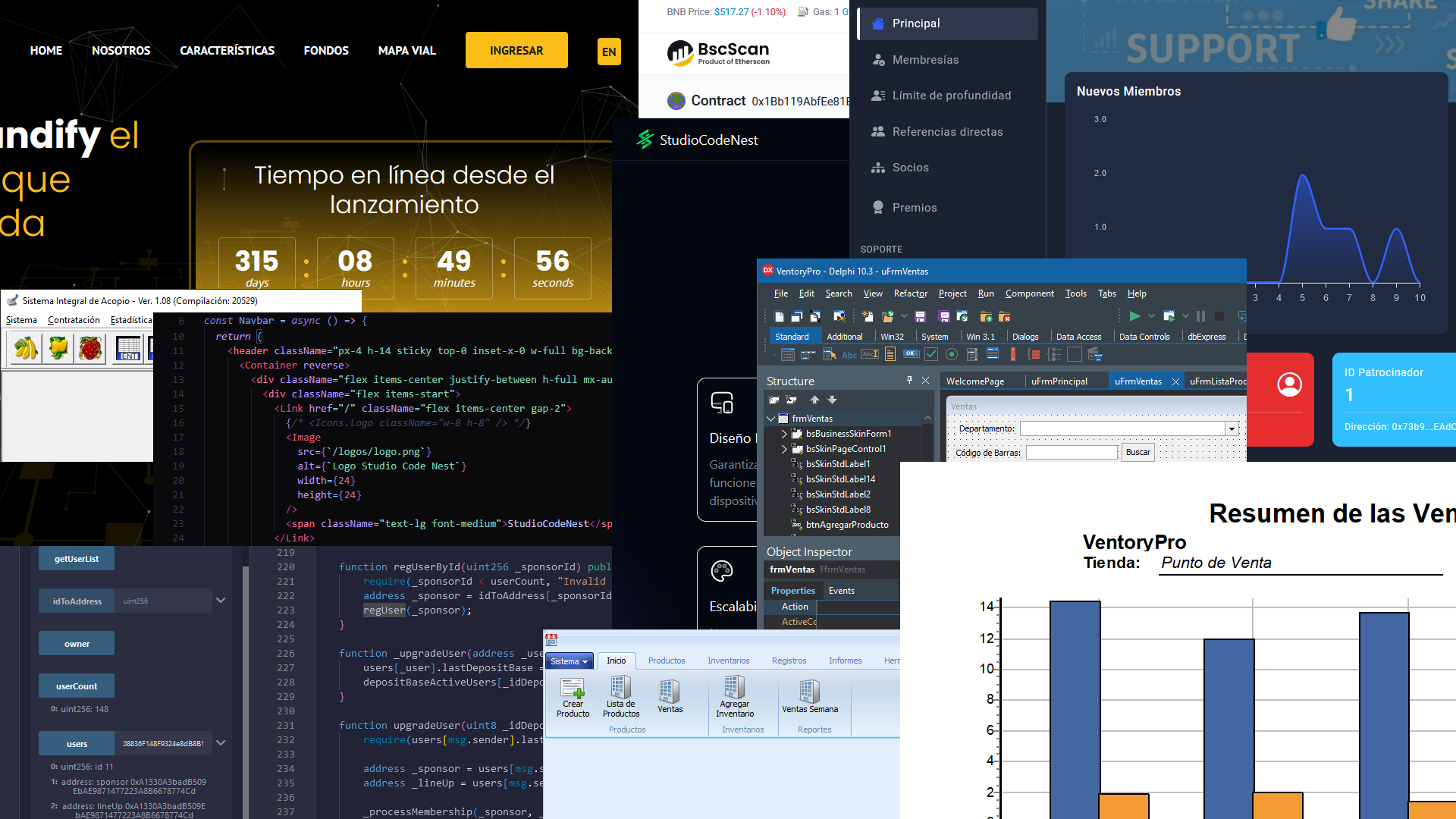Open the Refactor menu in Delphi
The height and width of the screenshot is (819, 1456).
[x=910, y=293]
